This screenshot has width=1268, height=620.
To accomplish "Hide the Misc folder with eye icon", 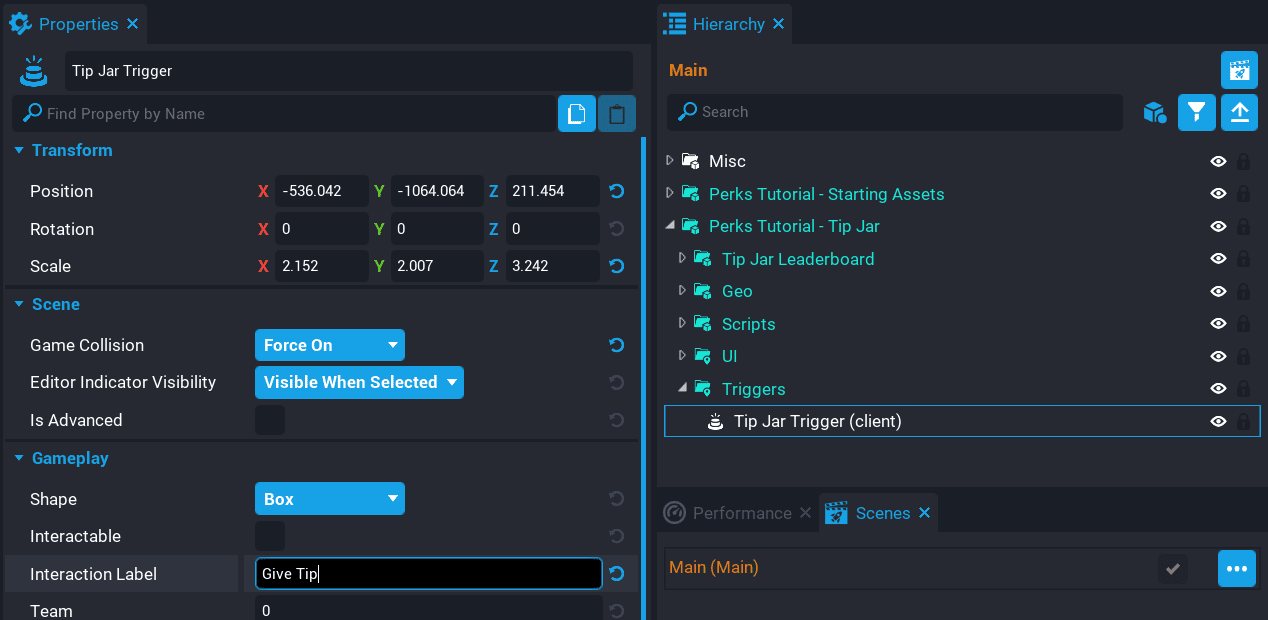I will pos(1218,161).
